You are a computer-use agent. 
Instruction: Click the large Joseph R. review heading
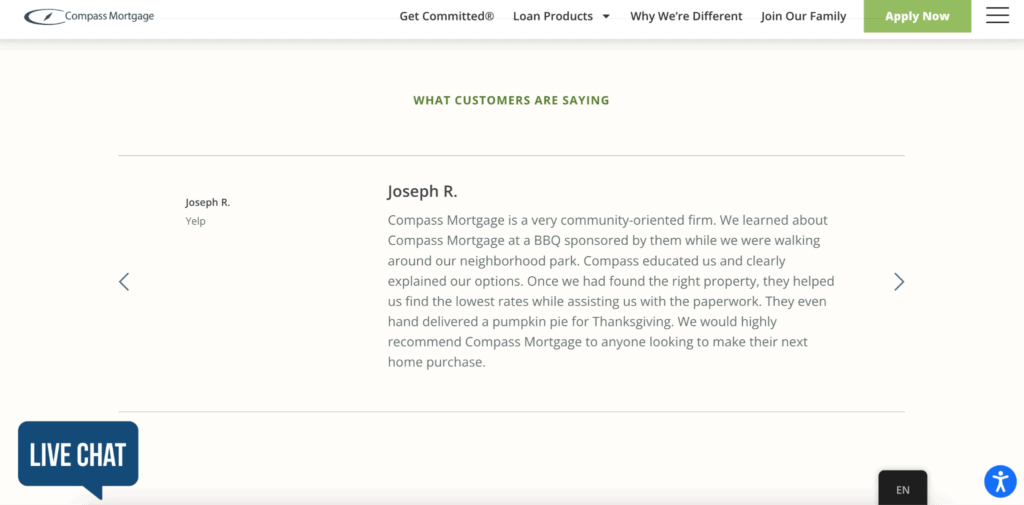coord(422,191)
